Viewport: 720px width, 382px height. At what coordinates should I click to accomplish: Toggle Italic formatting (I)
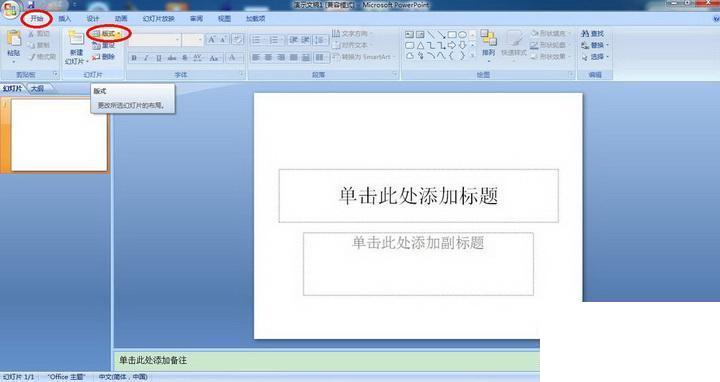tap(146, 58)
